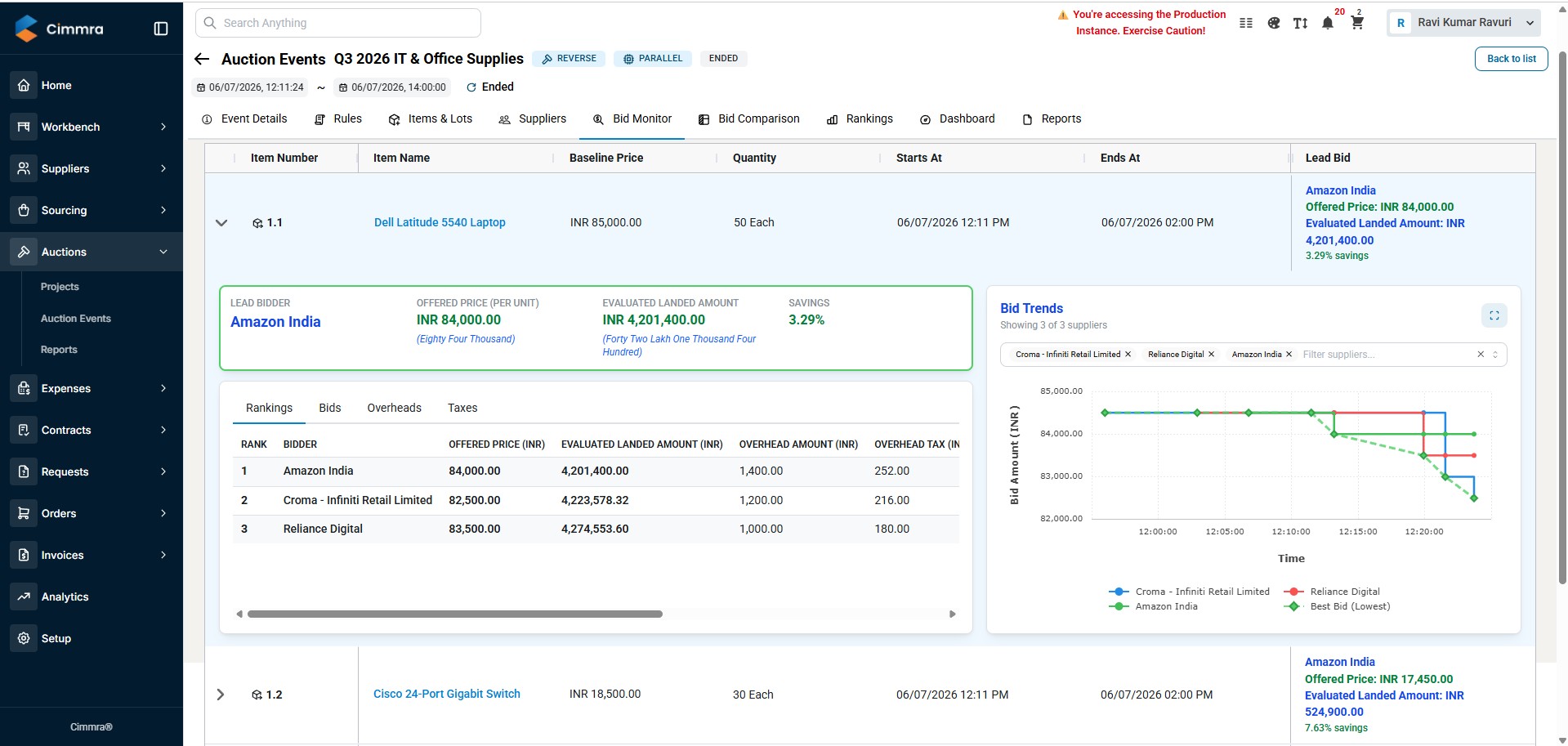Go back using the left arrow
This screenshot has height=746, width=1568.
point(202,59)
